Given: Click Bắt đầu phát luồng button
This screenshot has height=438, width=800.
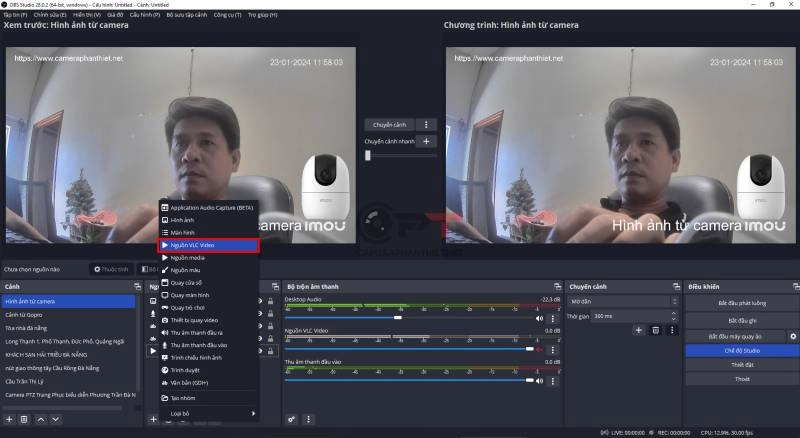Looking at the screenshot, I should pyautogui.click(x=742, y=303).
